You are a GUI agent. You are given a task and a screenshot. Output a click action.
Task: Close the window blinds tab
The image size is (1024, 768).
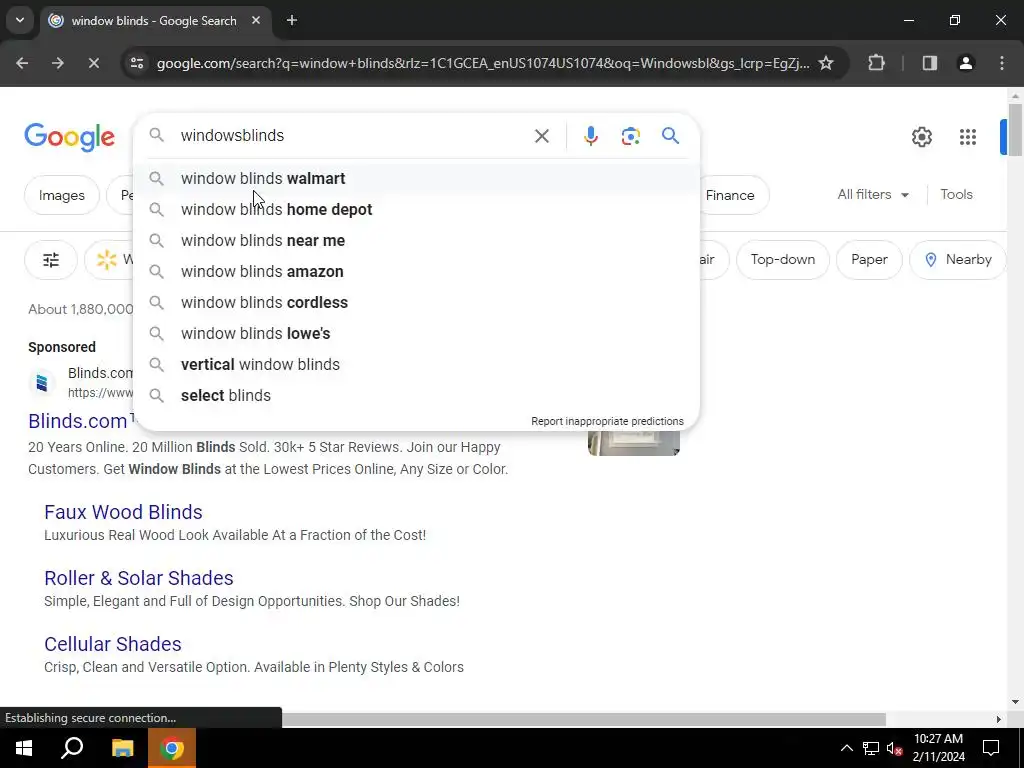point(256,20)
